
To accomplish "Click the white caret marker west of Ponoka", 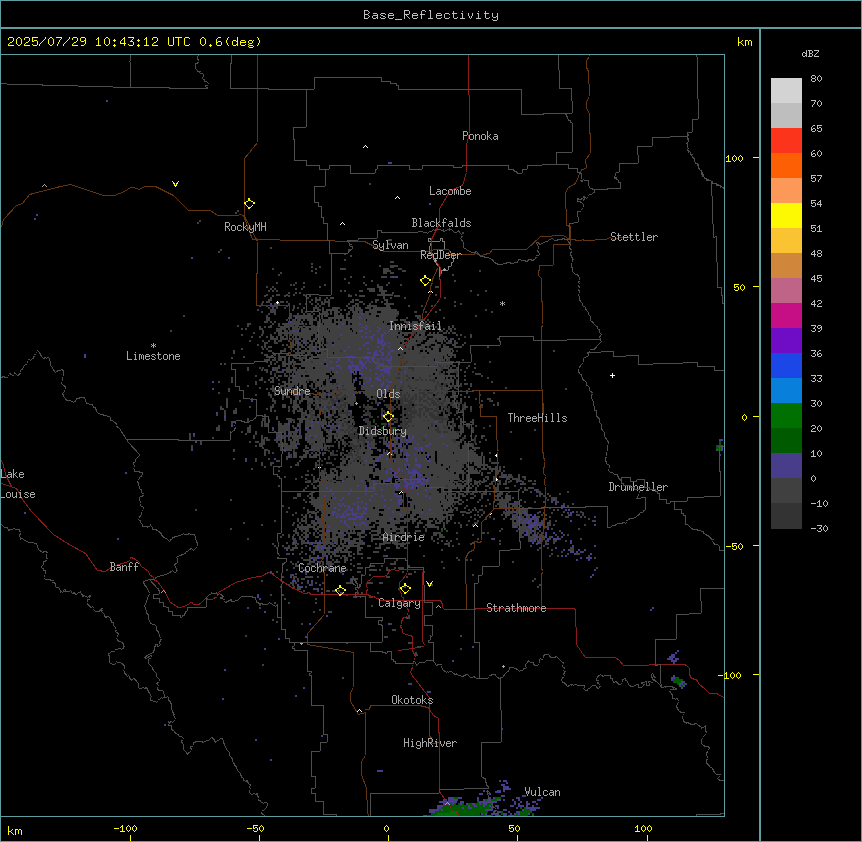I will [x=366, y=147].
